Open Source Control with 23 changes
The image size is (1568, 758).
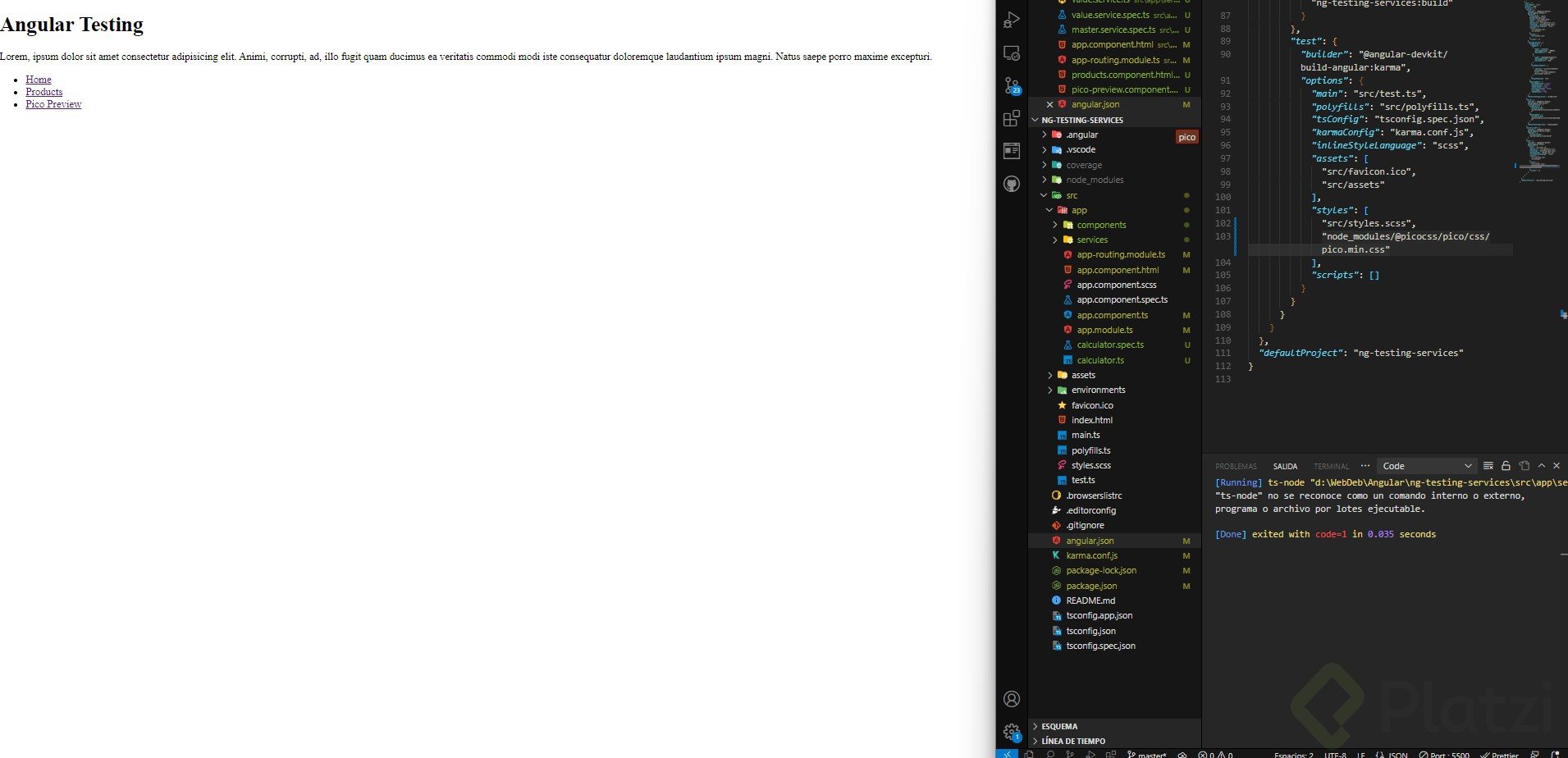(x=1012, y=85)
